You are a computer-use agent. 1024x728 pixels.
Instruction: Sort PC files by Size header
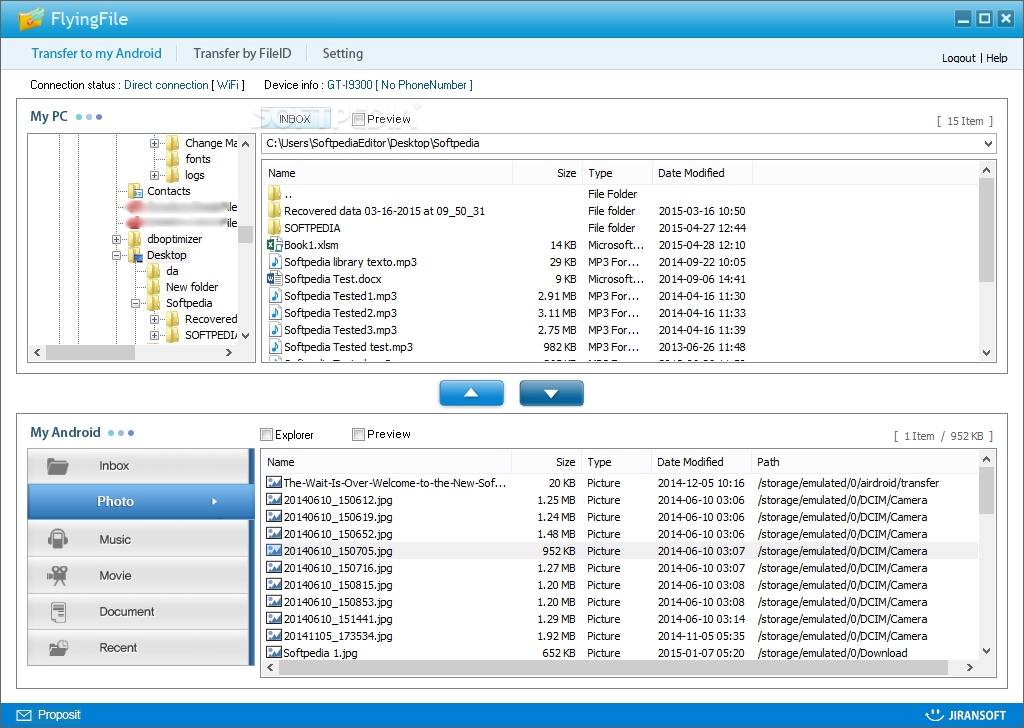coord(548,173)
